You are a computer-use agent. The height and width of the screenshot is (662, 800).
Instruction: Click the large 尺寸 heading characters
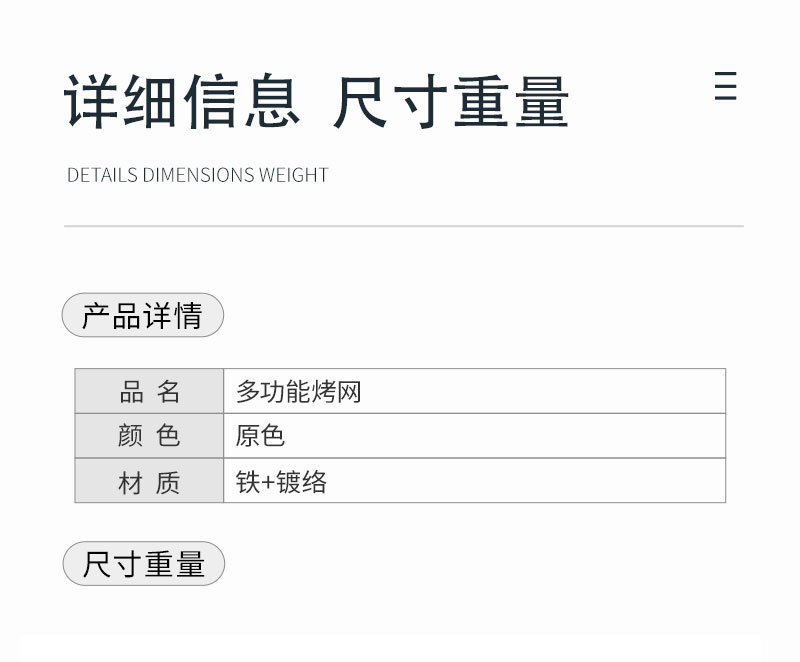click(x=391, y=102)
